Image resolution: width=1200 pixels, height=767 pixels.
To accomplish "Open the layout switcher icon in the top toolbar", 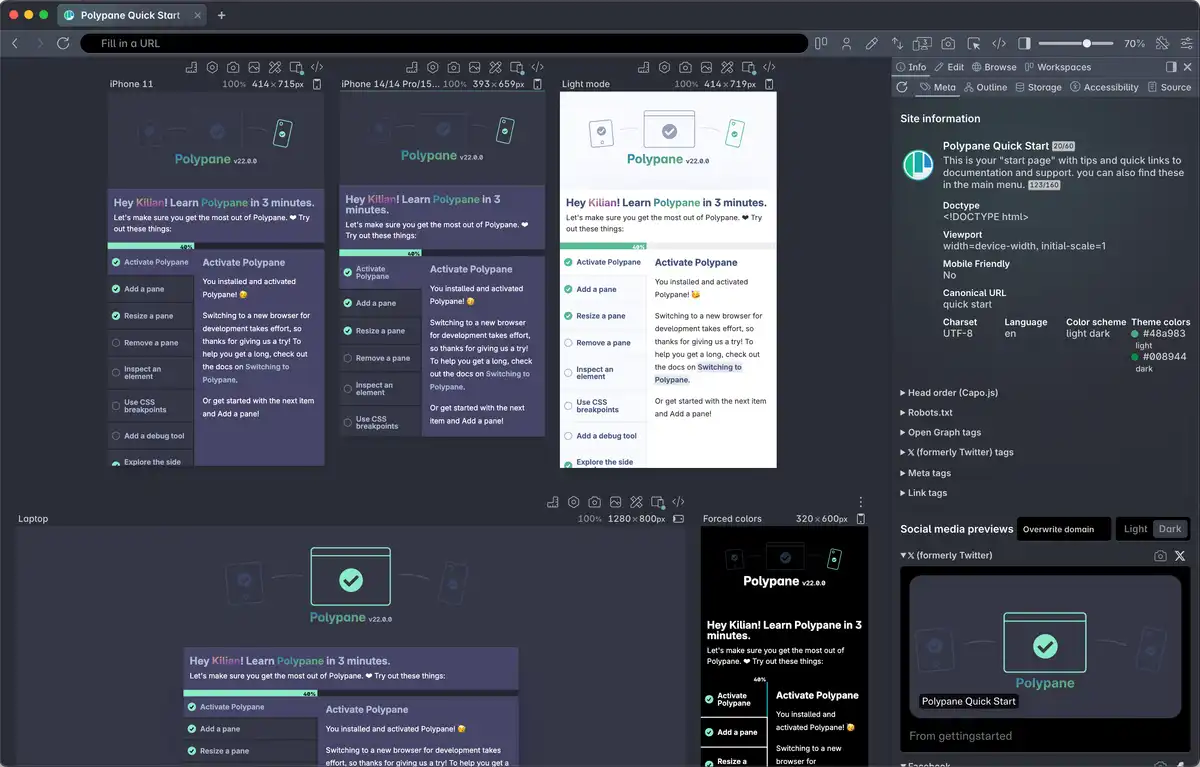I will [x=821, y=44].
